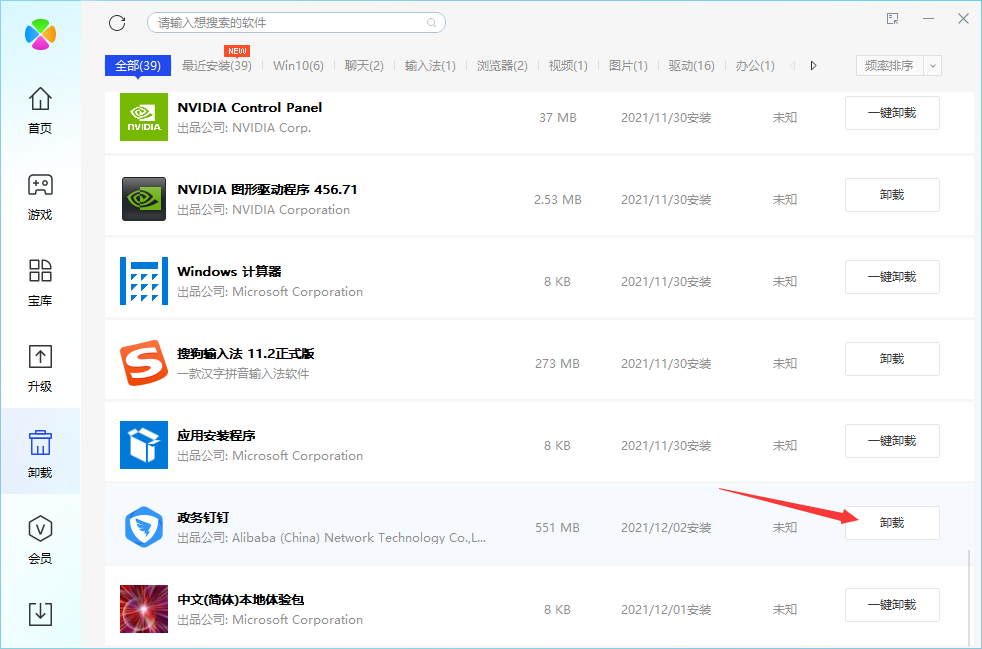Select the NVIDIA Control Panel title text
The image size is (982, 649).
[250, 108]
